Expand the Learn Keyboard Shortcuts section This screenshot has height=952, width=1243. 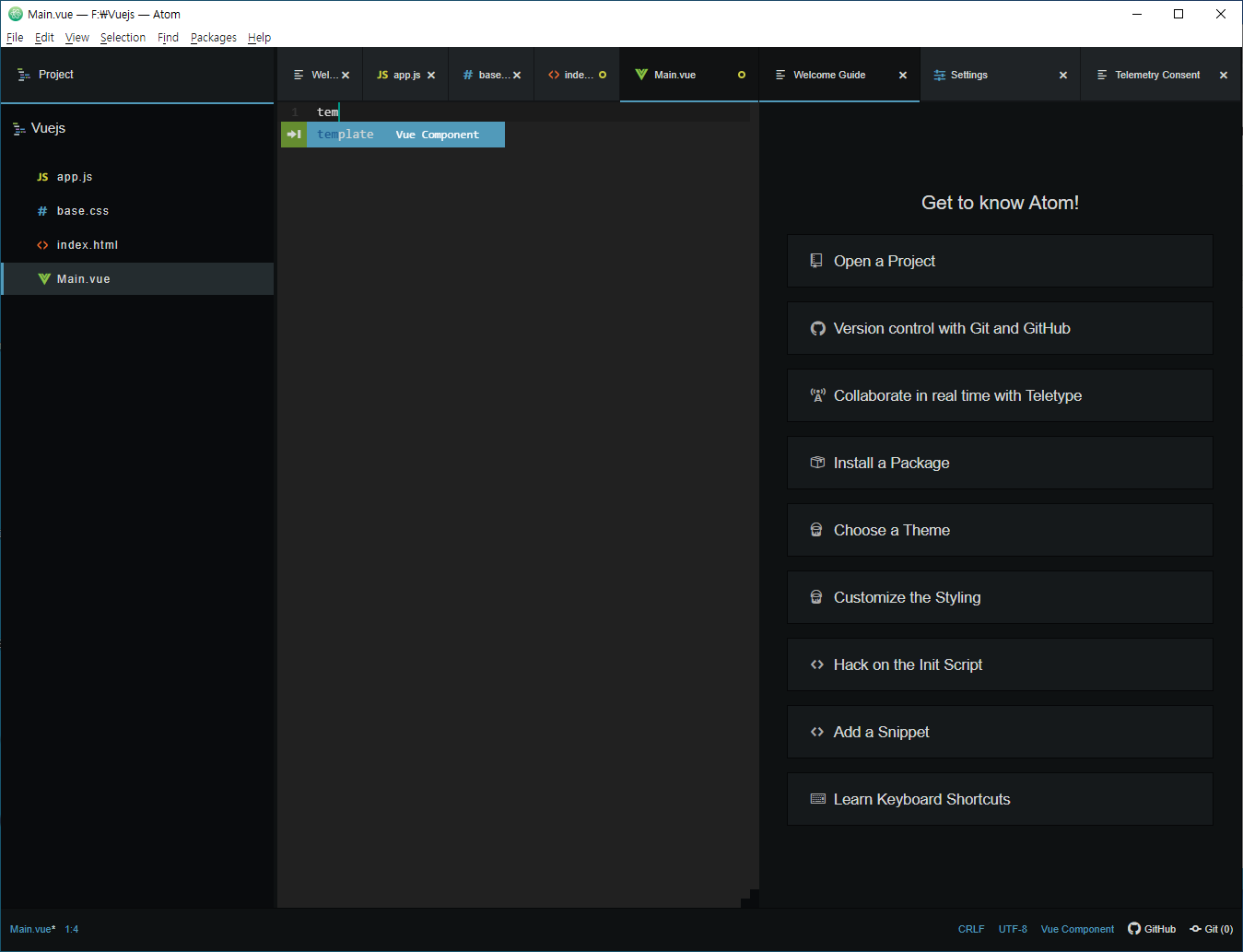[x=1000, y=799]
